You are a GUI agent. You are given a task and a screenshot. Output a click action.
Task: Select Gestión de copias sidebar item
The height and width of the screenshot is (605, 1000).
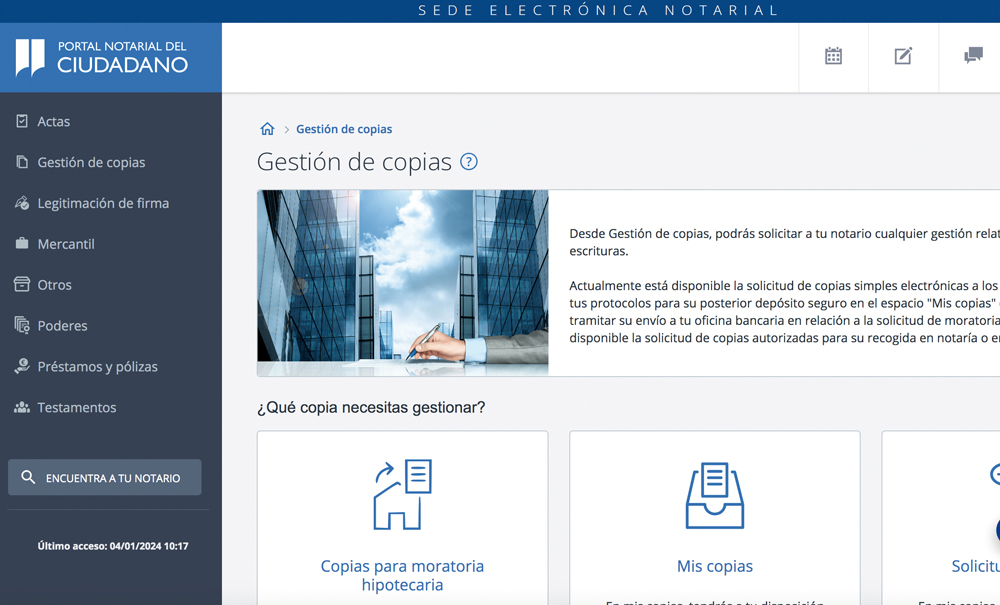pyautogui.click(x=91, y=162)
